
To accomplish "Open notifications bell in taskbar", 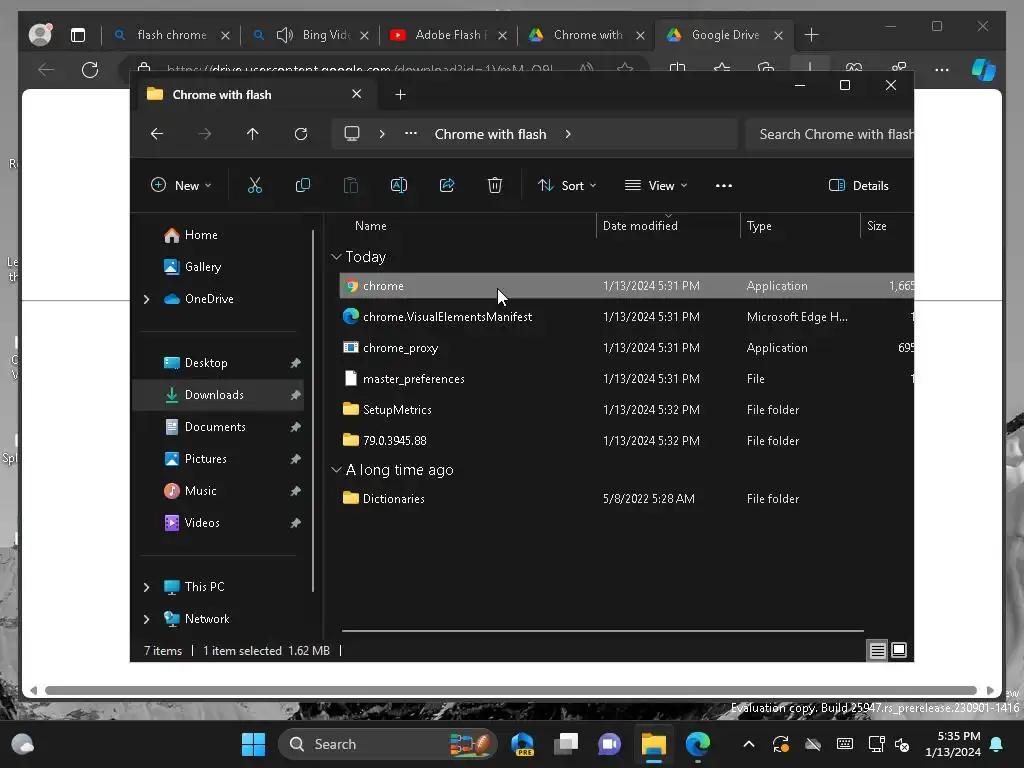I will (997, 744).
